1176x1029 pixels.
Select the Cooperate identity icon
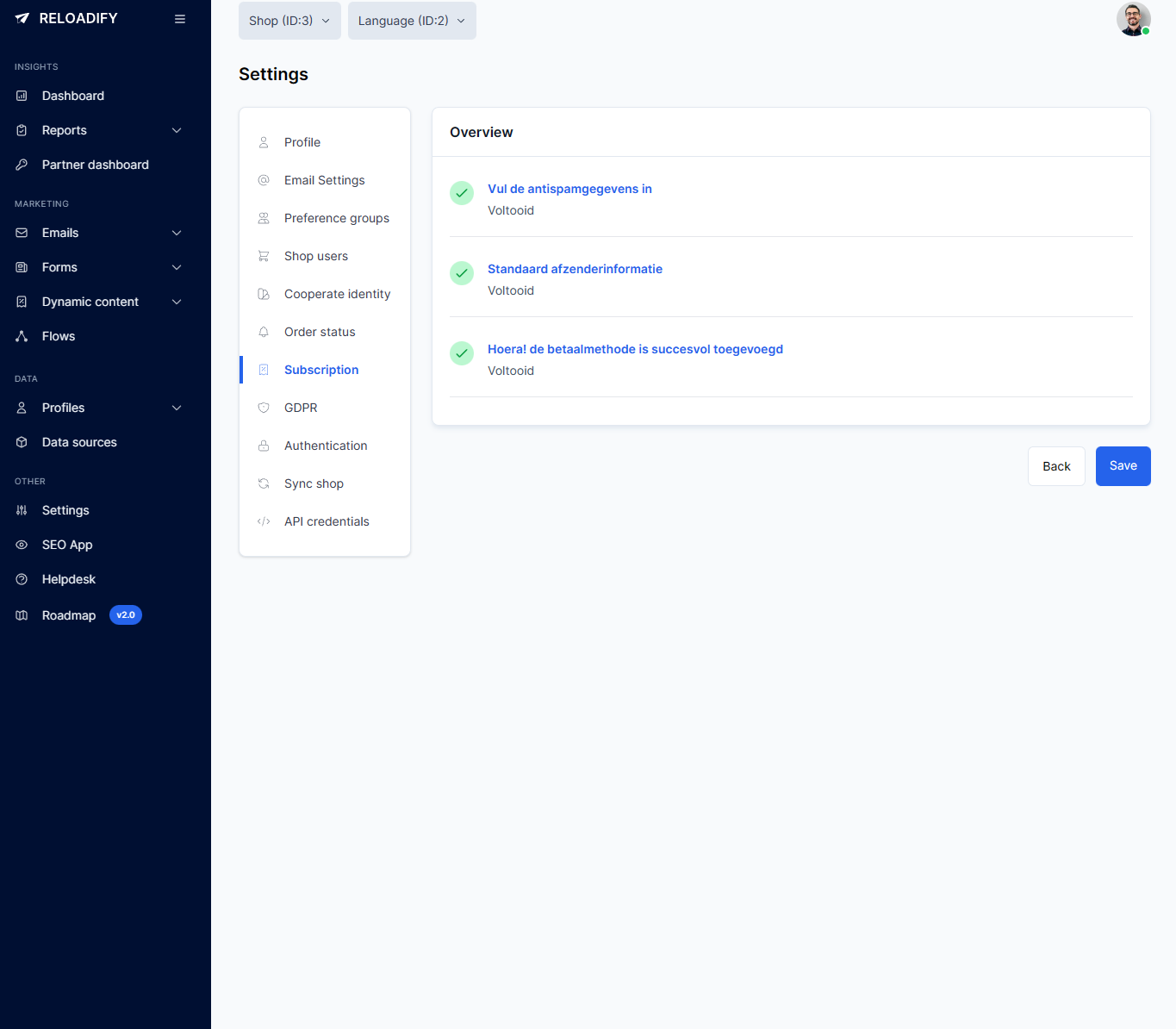(264, 294)
